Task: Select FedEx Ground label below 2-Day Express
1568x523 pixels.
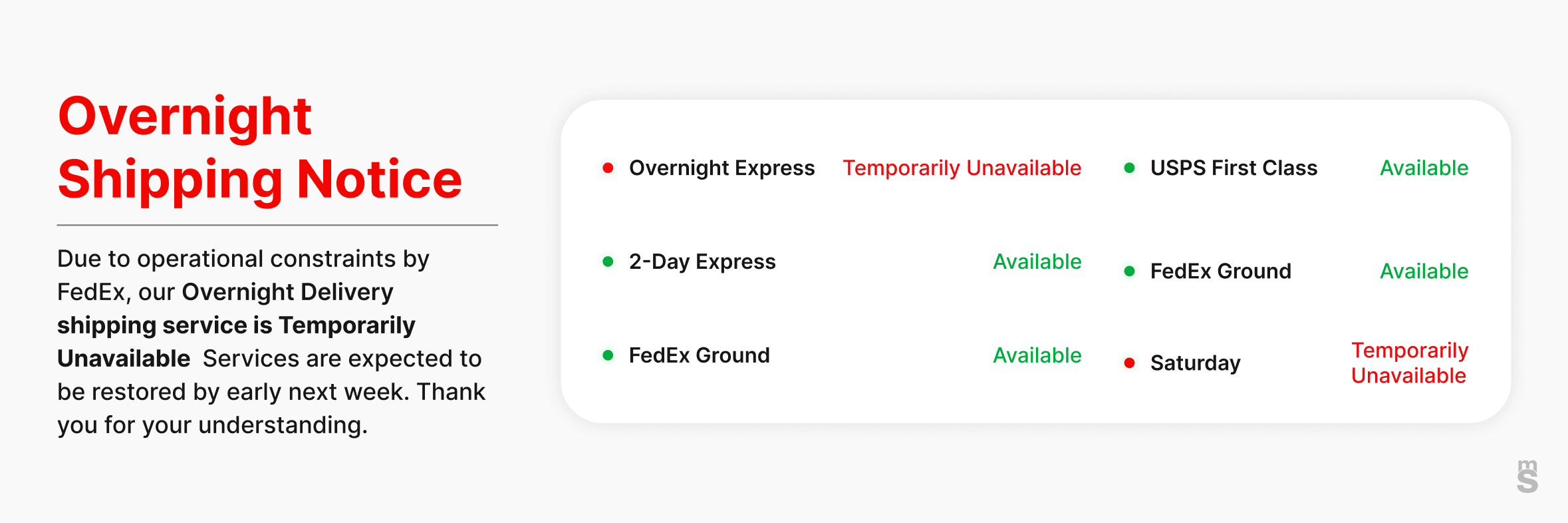Action: pos(699,356)
